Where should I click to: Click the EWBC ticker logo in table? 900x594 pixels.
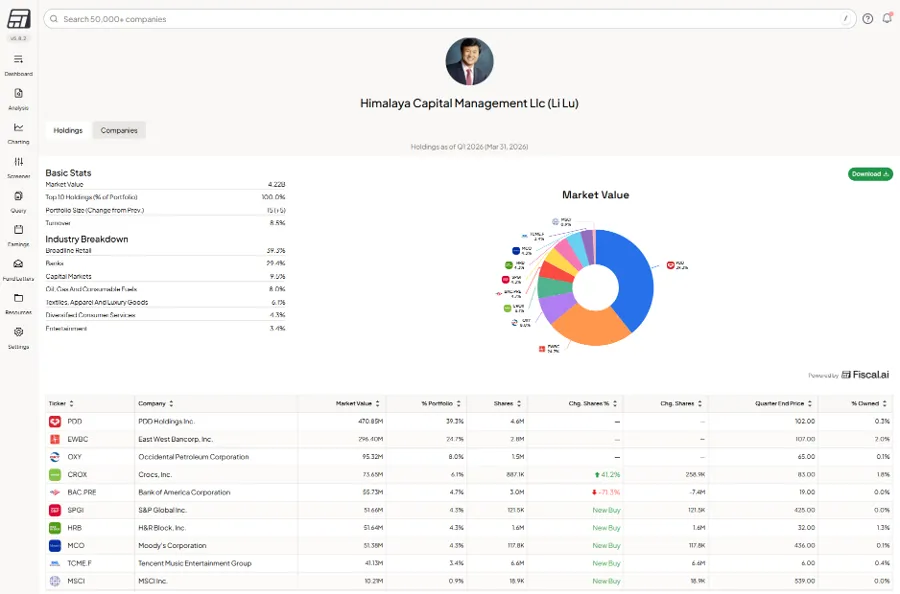(55, 439)
